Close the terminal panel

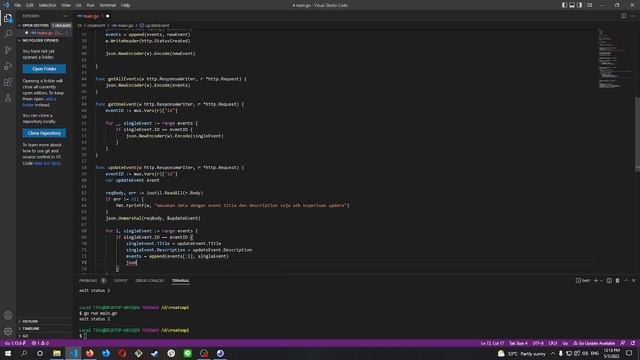tap(633, 280)
